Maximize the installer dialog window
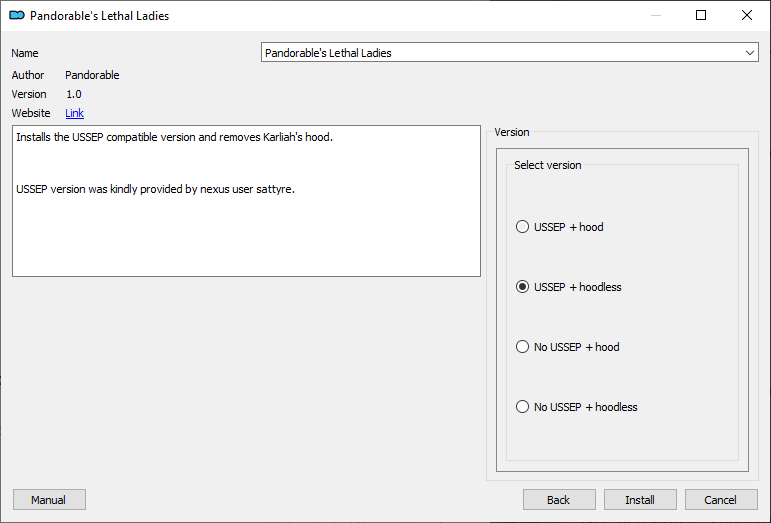The width and height of the screenshot is (771, 523). (701, 15)
